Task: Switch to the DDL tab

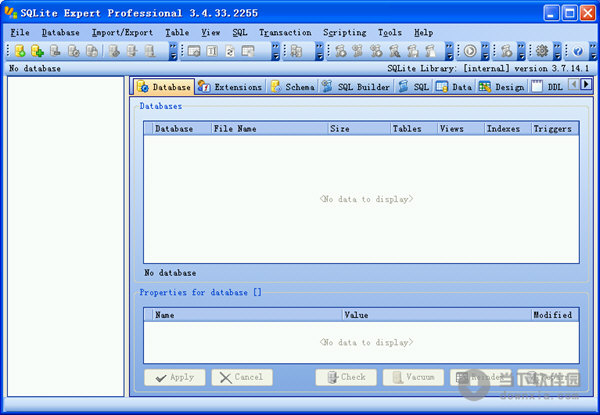Action: tap(548, 87)
